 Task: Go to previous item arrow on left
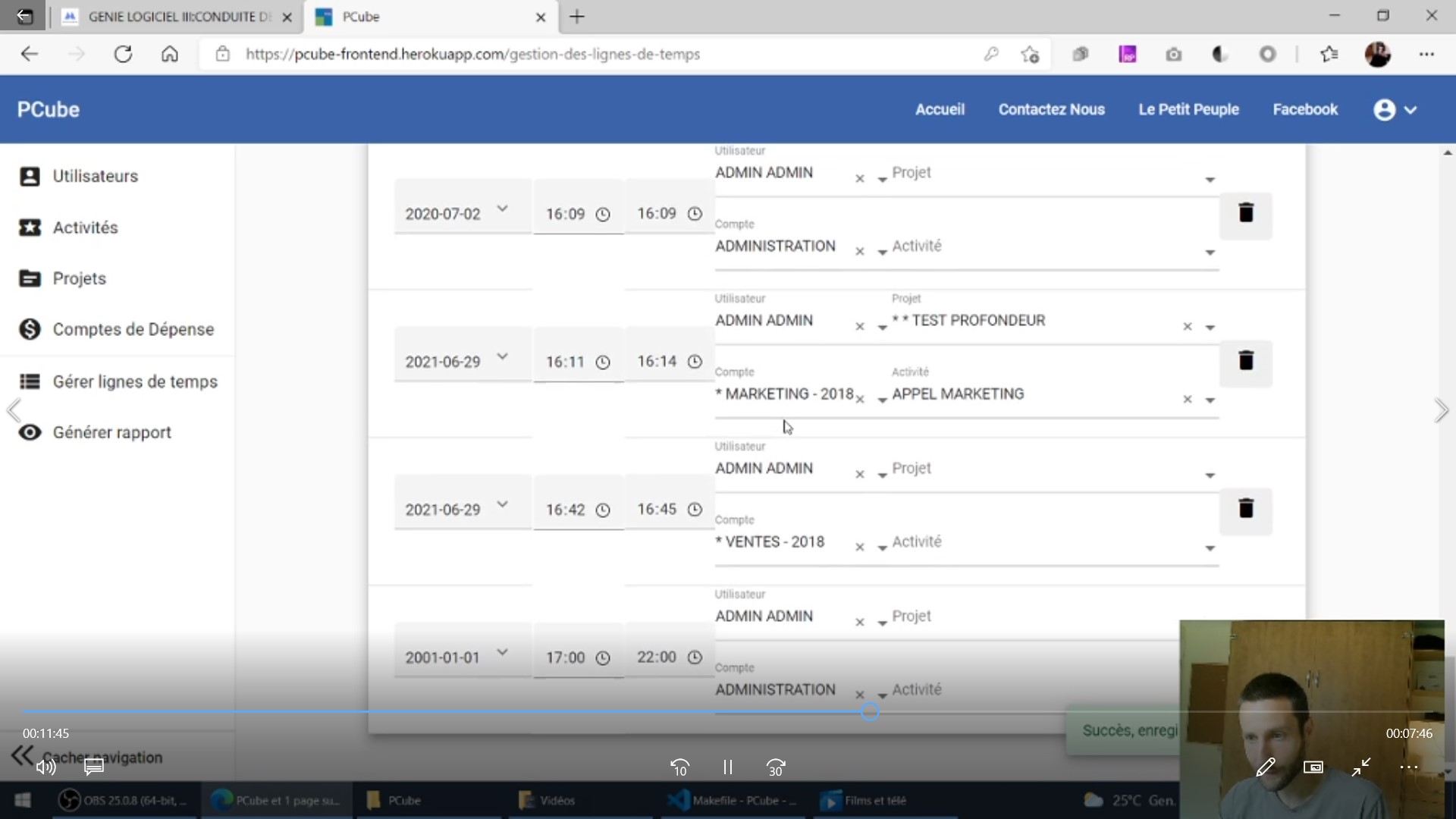(x=14, y=410)
